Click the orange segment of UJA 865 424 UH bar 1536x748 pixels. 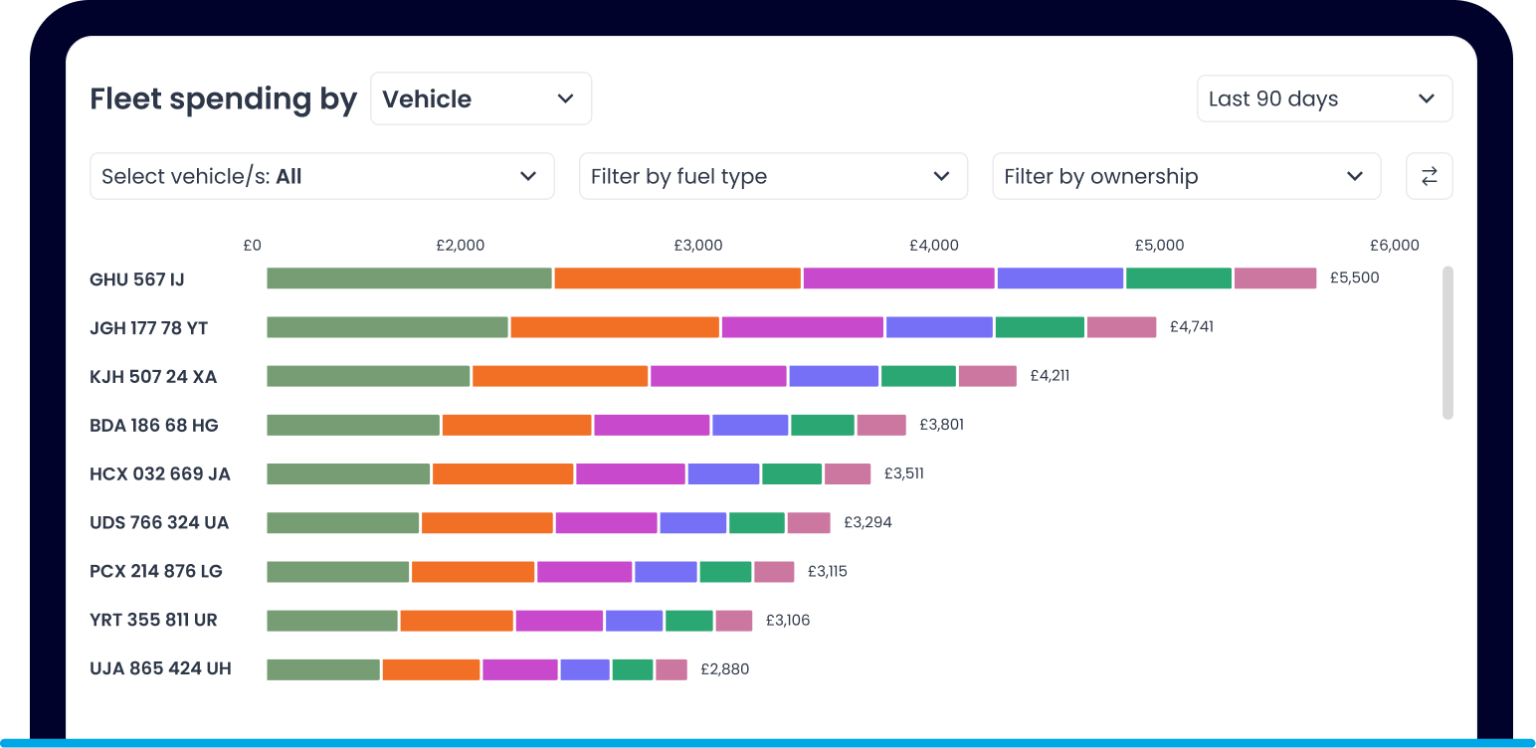[431, 669]
